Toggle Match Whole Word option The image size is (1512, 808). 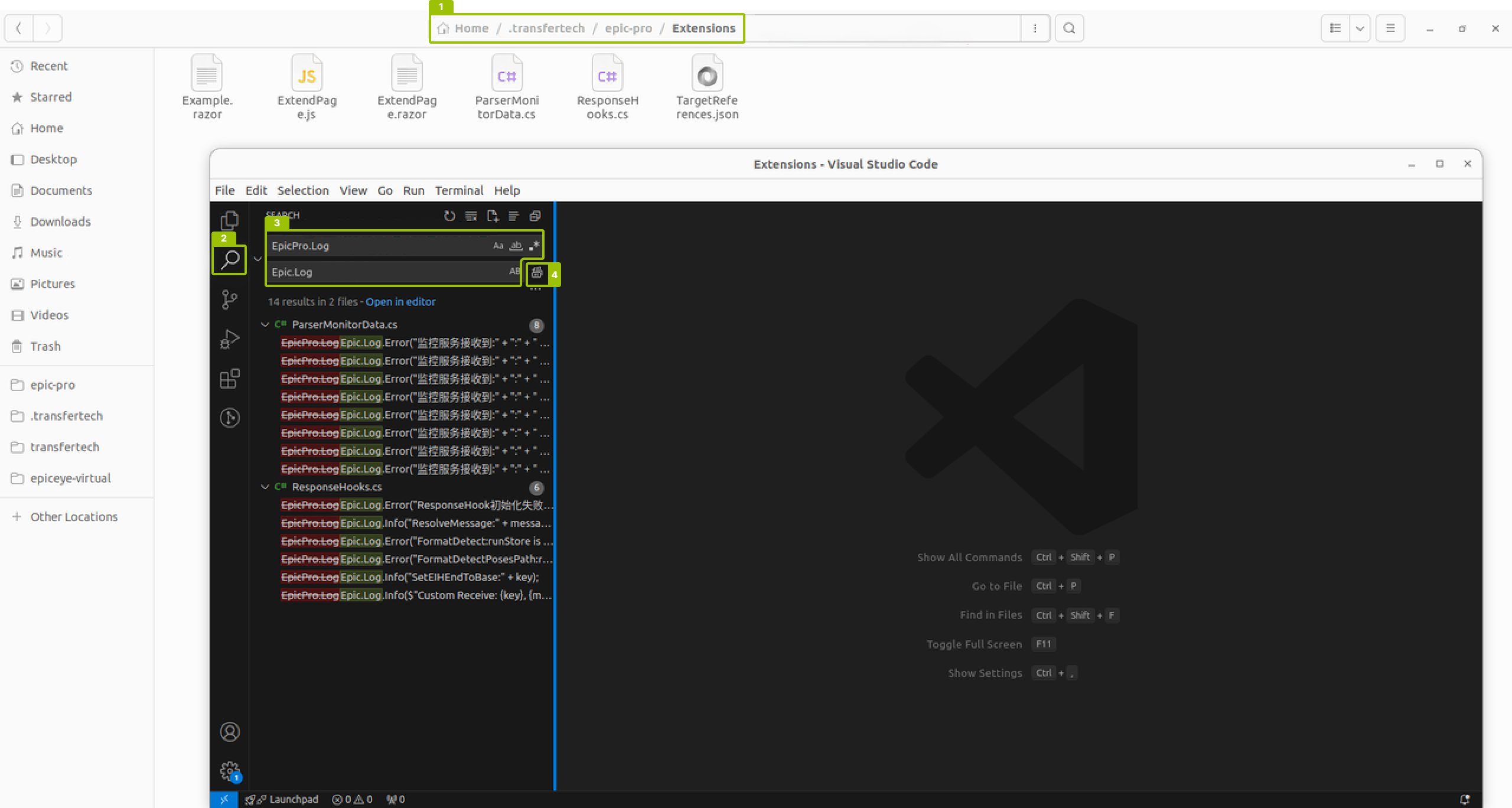516,246
